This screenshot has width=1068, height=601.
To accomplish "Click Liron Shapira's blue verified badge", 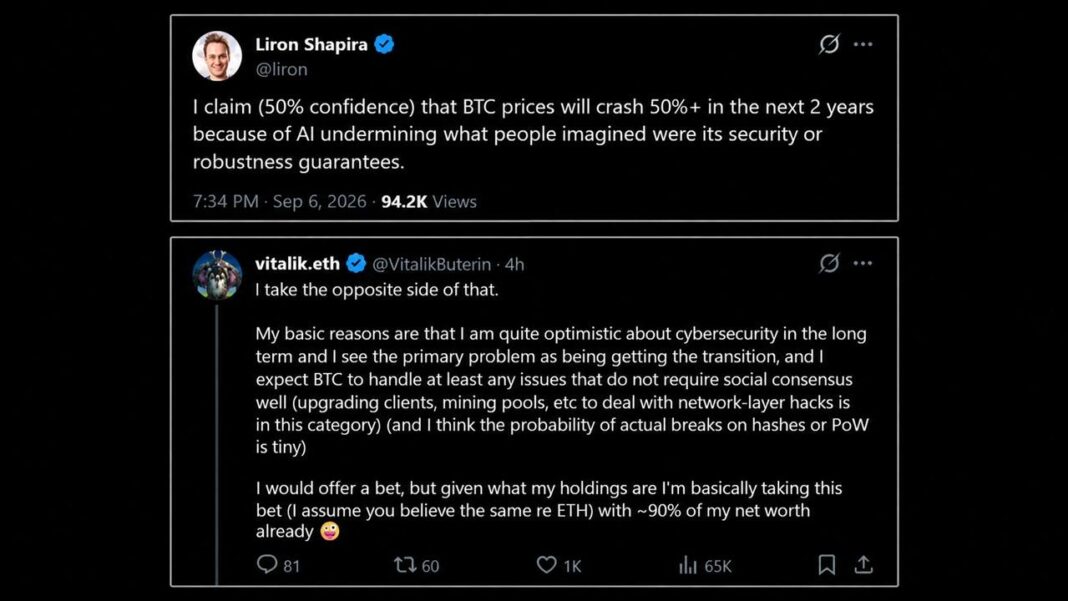I will 384,44.
